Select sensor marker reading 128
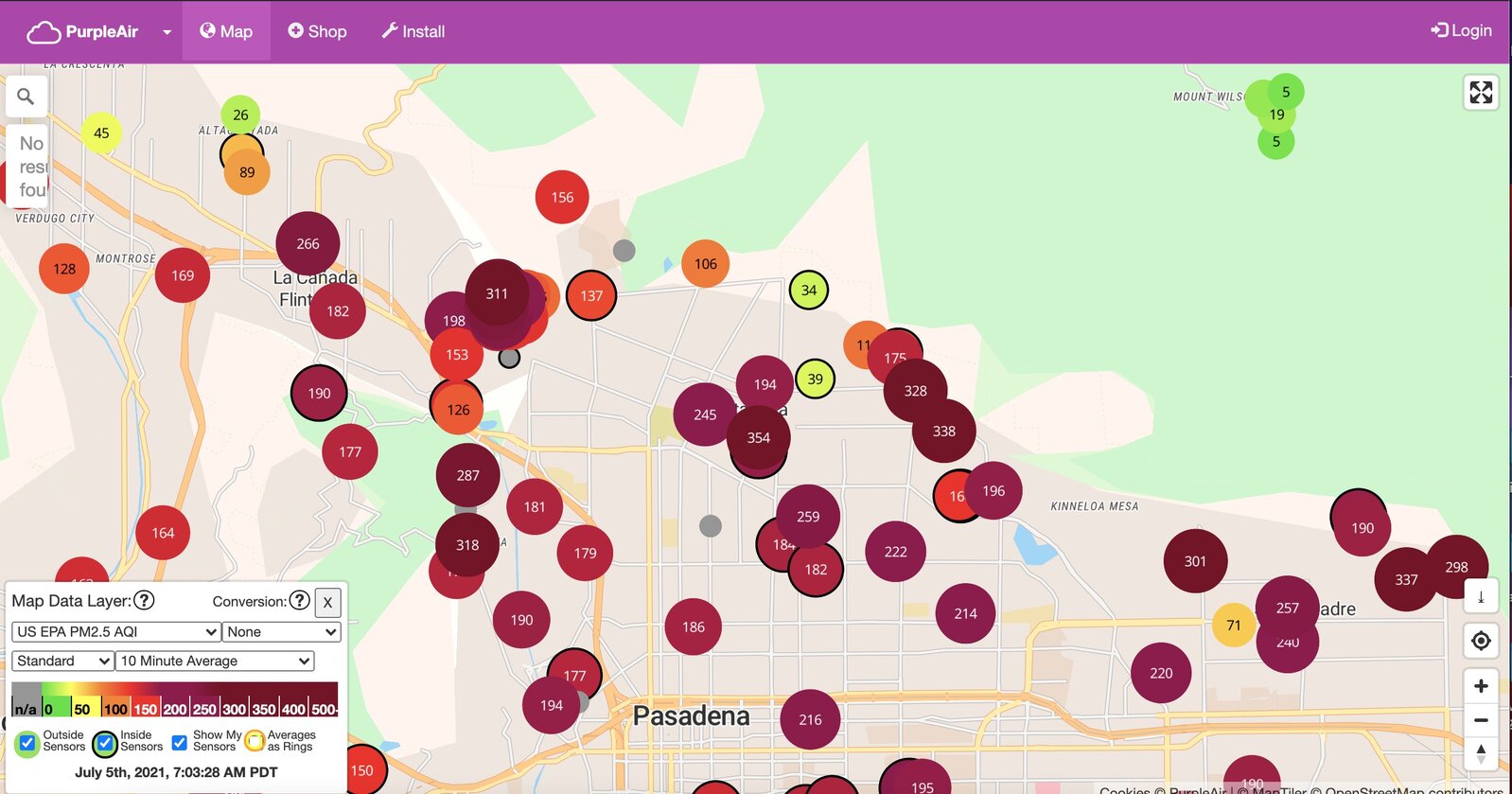This screenshot has height=794, width=1512. tap(64, 269)
